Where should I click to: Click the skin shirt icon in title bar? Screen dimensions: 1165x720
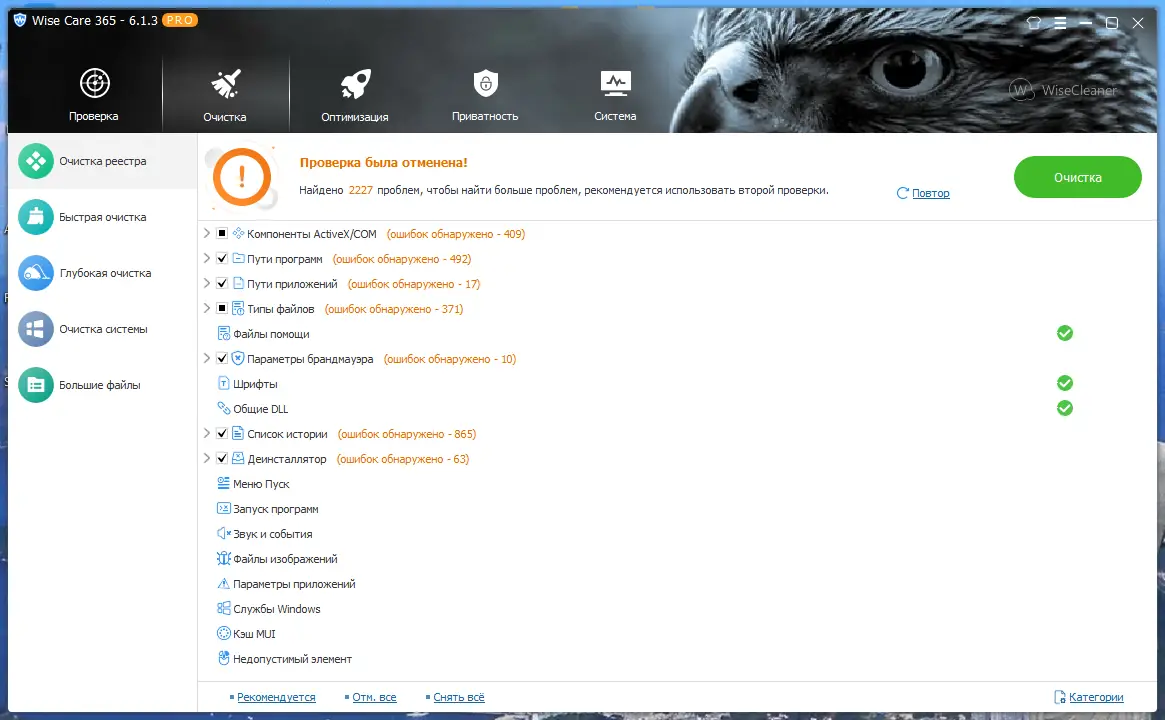[1033, 22]
